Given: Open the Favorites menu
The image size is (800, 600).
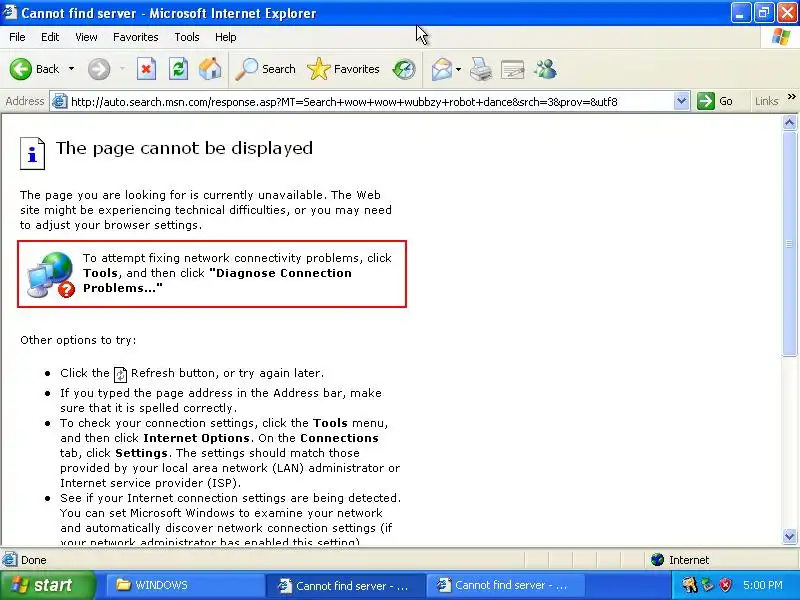Looking at the screenshot, I should (136, 37).
